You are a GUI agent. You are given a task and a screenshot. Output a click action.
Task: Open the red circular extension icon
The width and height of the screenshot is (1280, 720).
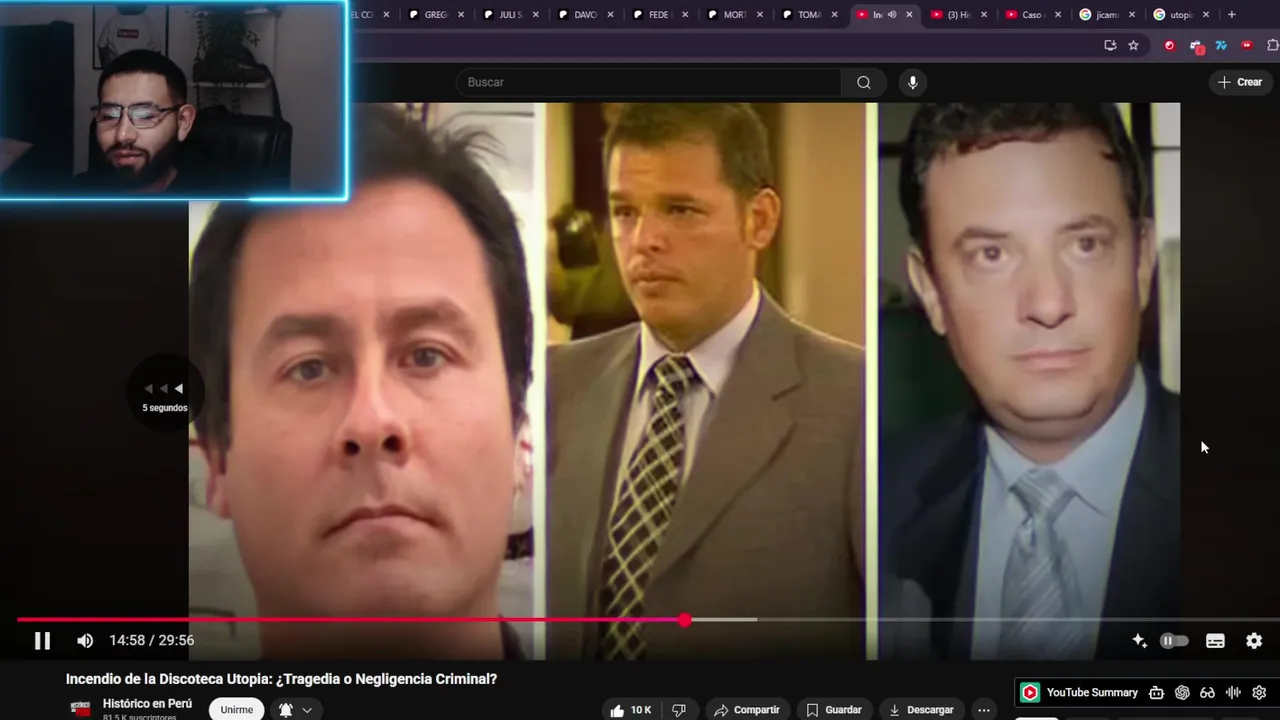click(x=1169, y=45)
